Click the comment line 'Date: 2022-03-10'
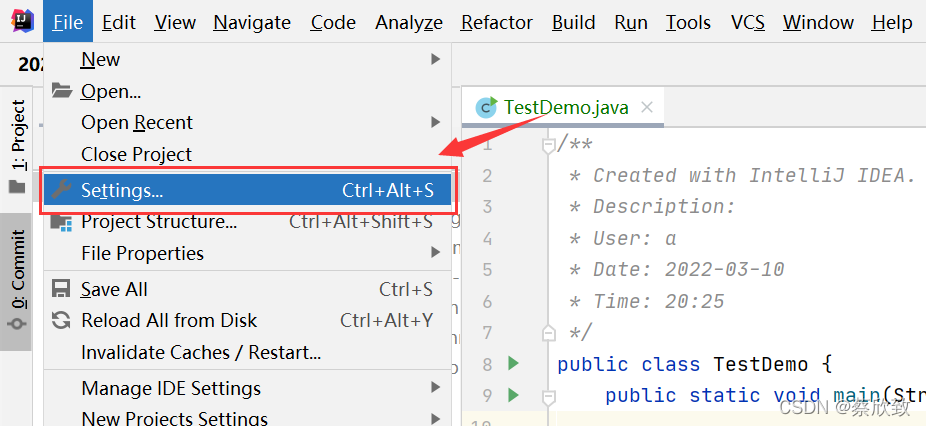The image size is (926, 426). click(x=689, y=269)
